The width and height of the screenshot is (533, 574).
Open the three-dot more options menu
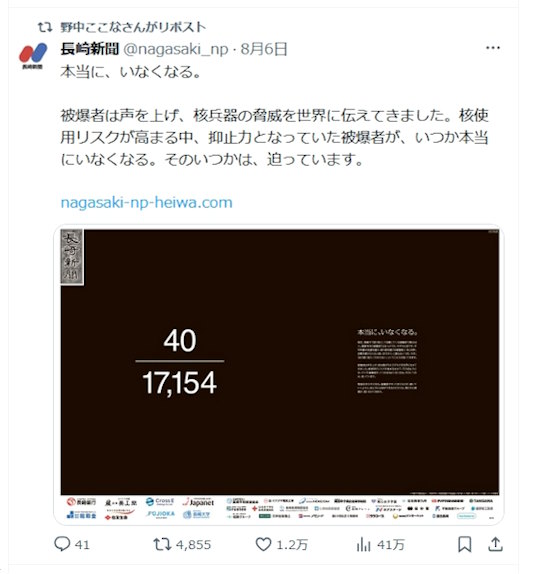tap(493, 48)
